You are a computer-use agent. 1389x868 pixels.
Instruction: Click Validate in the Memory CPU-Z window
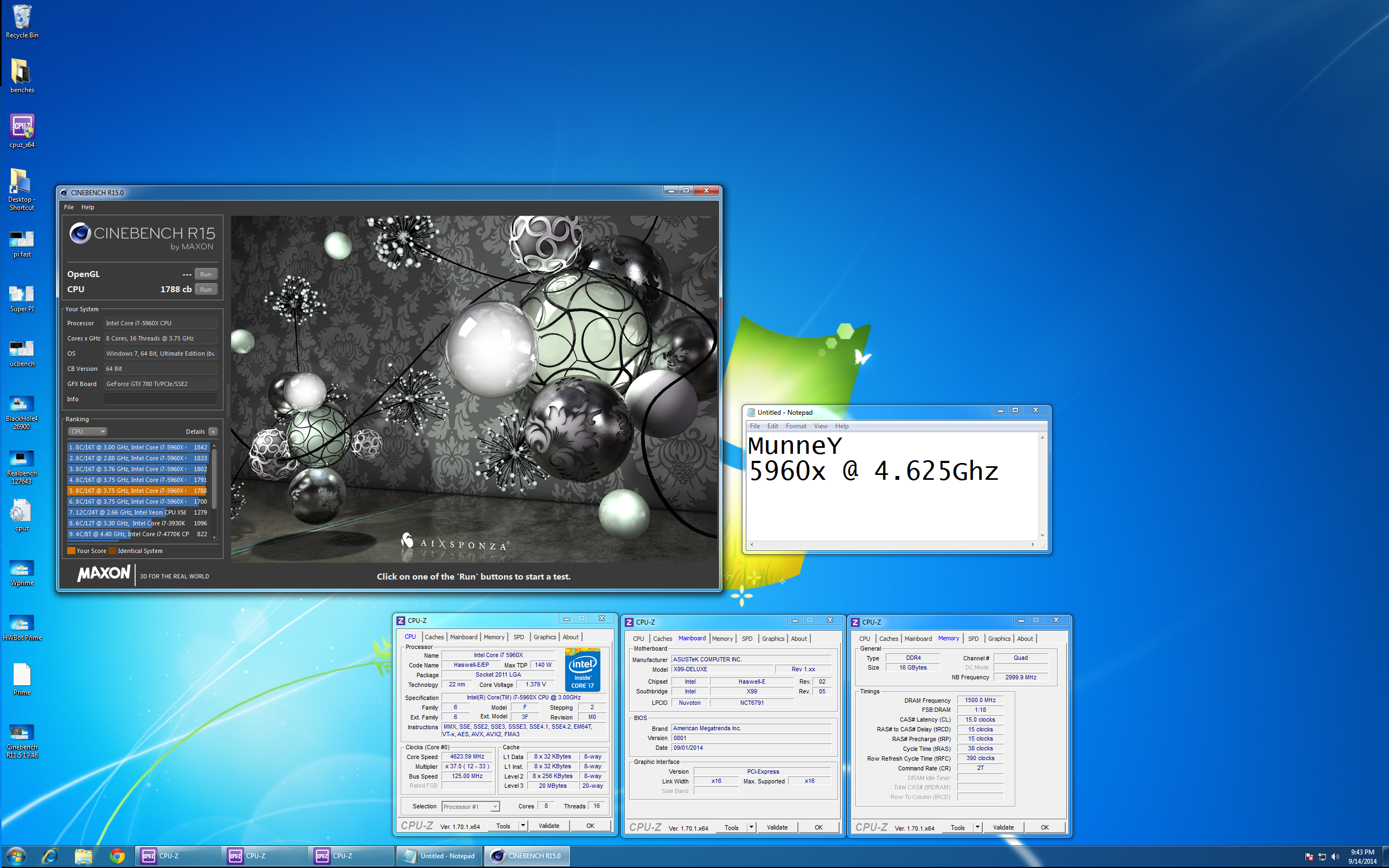[1003, 827]
